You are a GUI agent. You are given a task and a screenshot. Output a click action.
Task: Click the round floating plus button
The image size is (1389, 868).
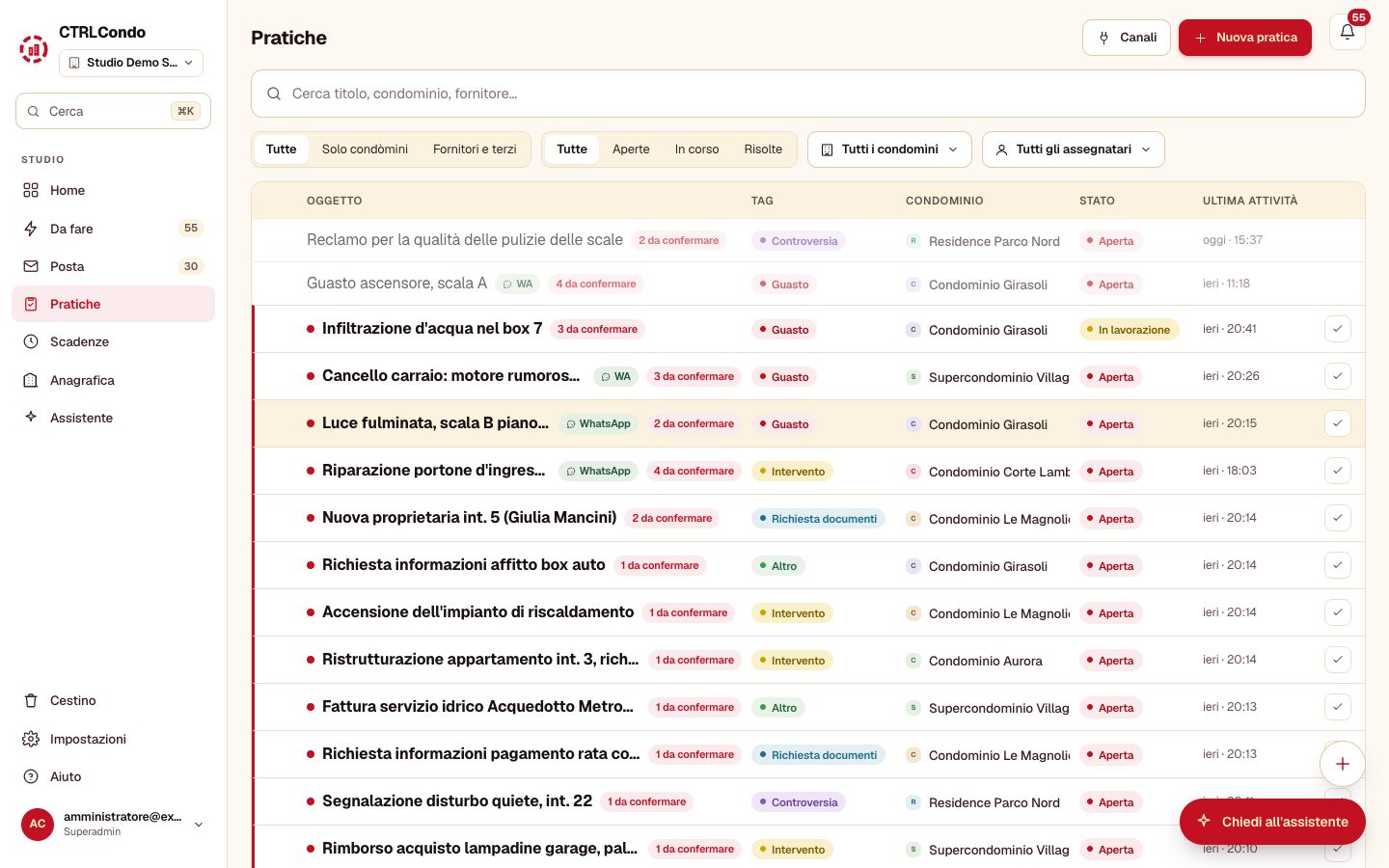tap(1342, 764)
